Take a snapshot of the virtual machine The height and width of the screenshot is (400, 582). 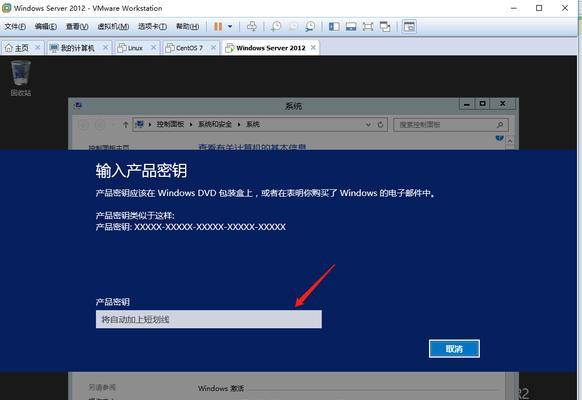tap(276, 26)
